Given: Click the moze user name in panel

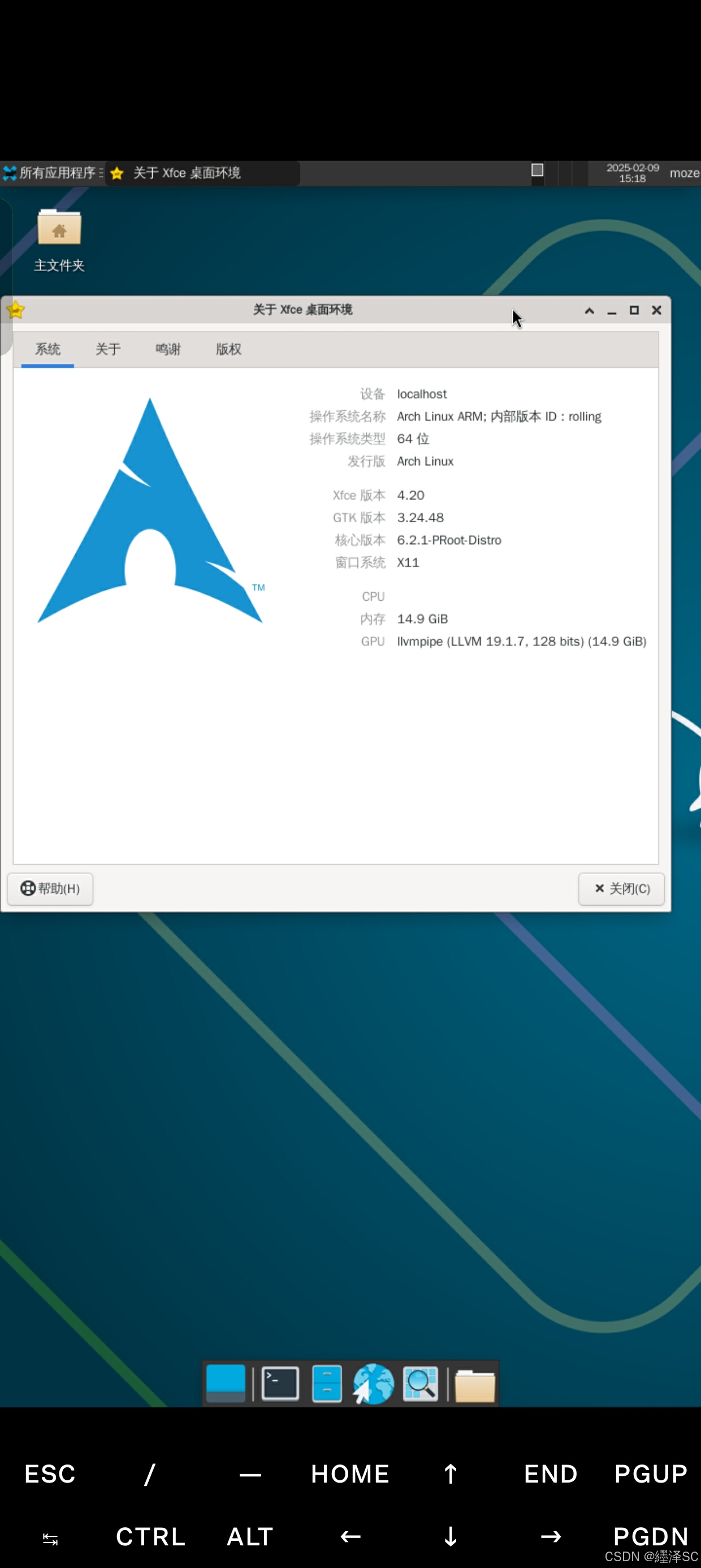Looking at the screenshot, I should tap(685, 173).
